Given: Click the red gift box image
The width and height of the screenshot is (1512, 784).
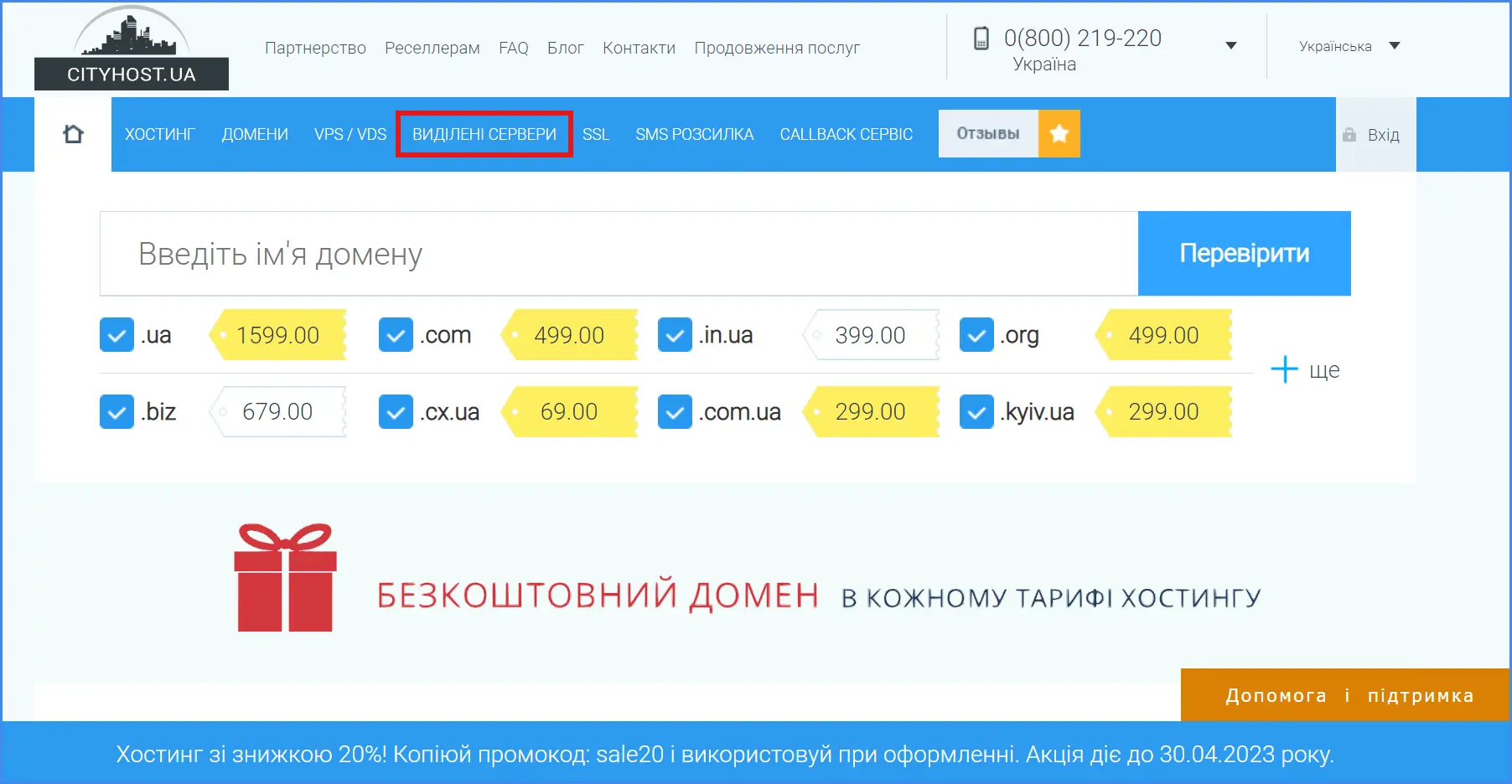Looking at the screenshot, I should (x=285, y=577).
